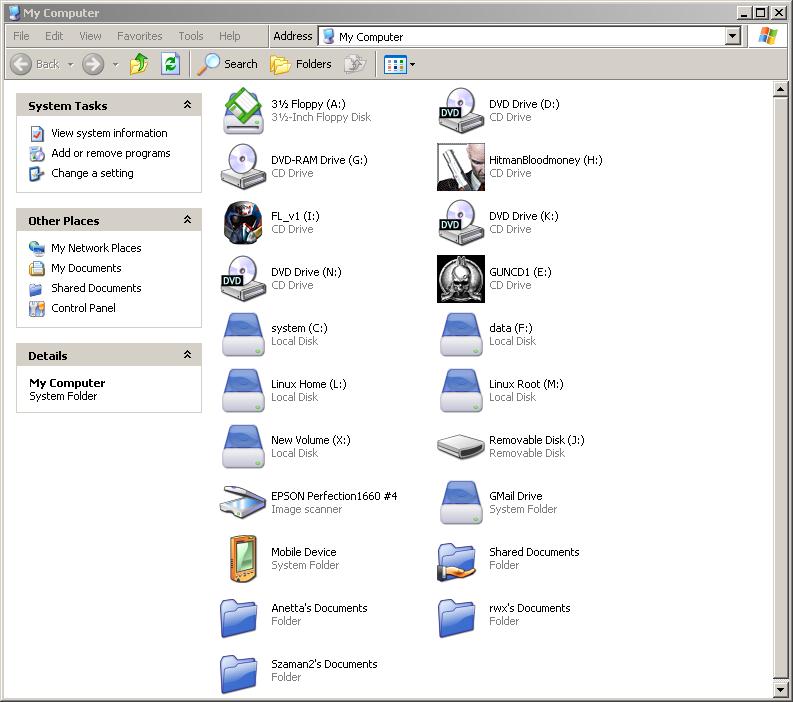Click the View system information link

[109, 133]
